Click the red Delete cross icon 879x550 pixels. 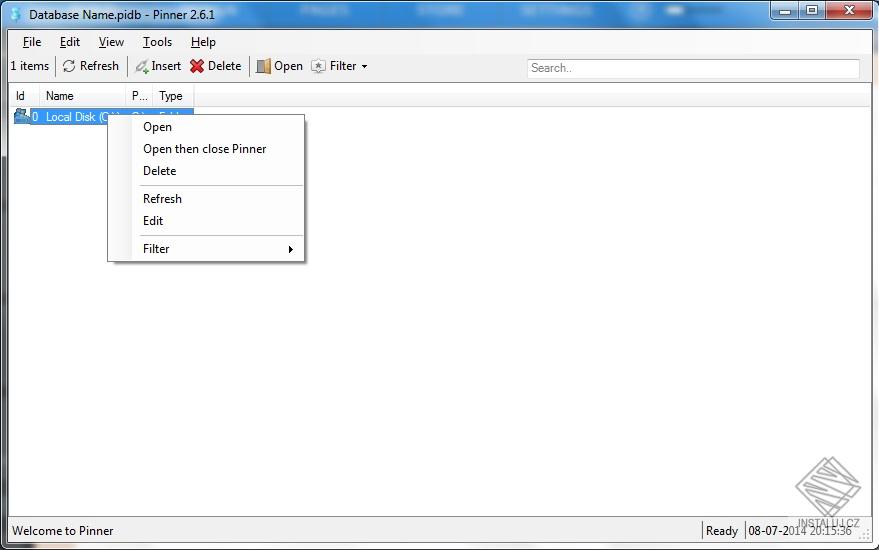[197, 66]
